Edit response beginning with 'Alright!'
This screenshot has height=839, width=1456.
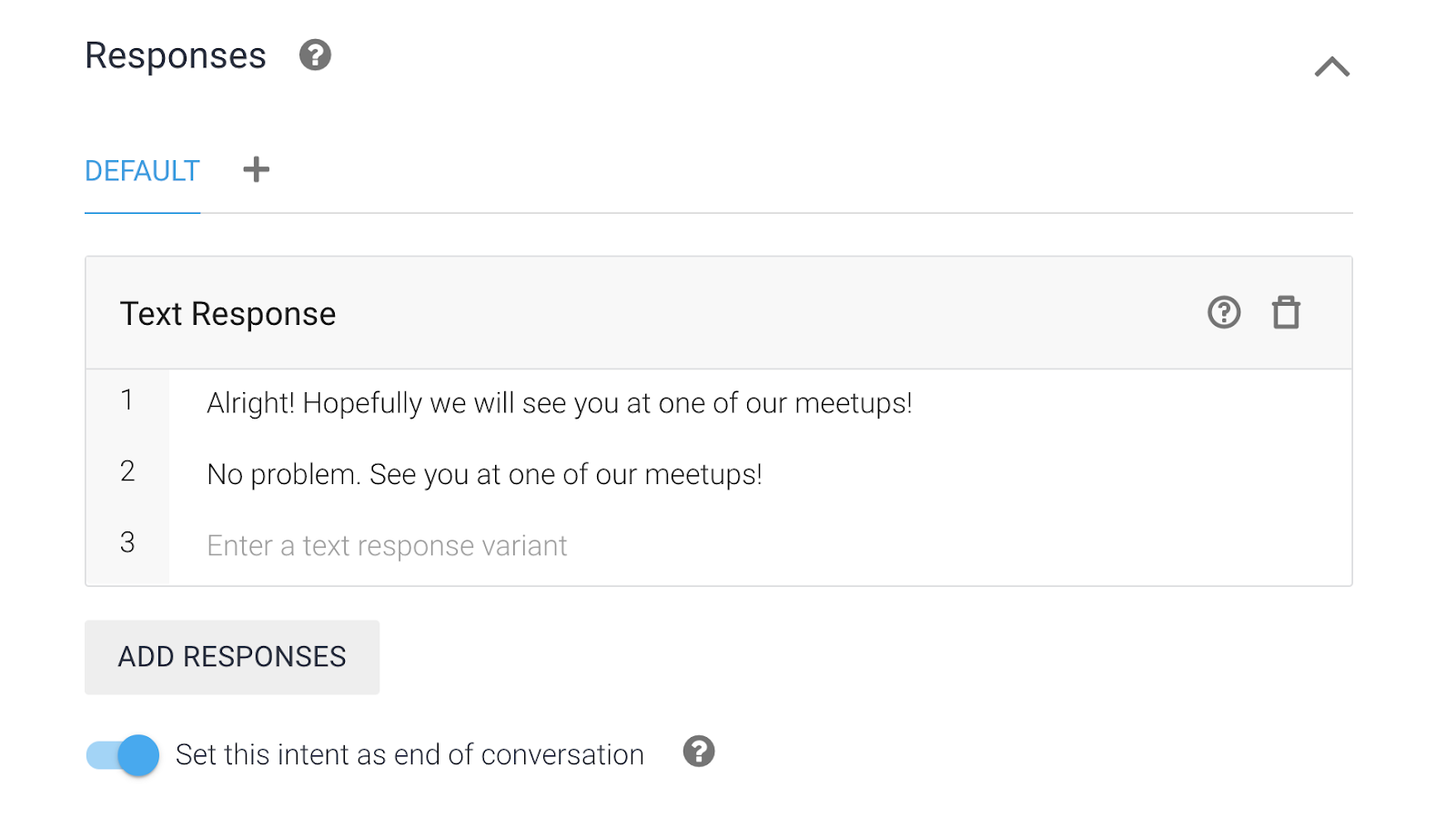coord(559,403)
